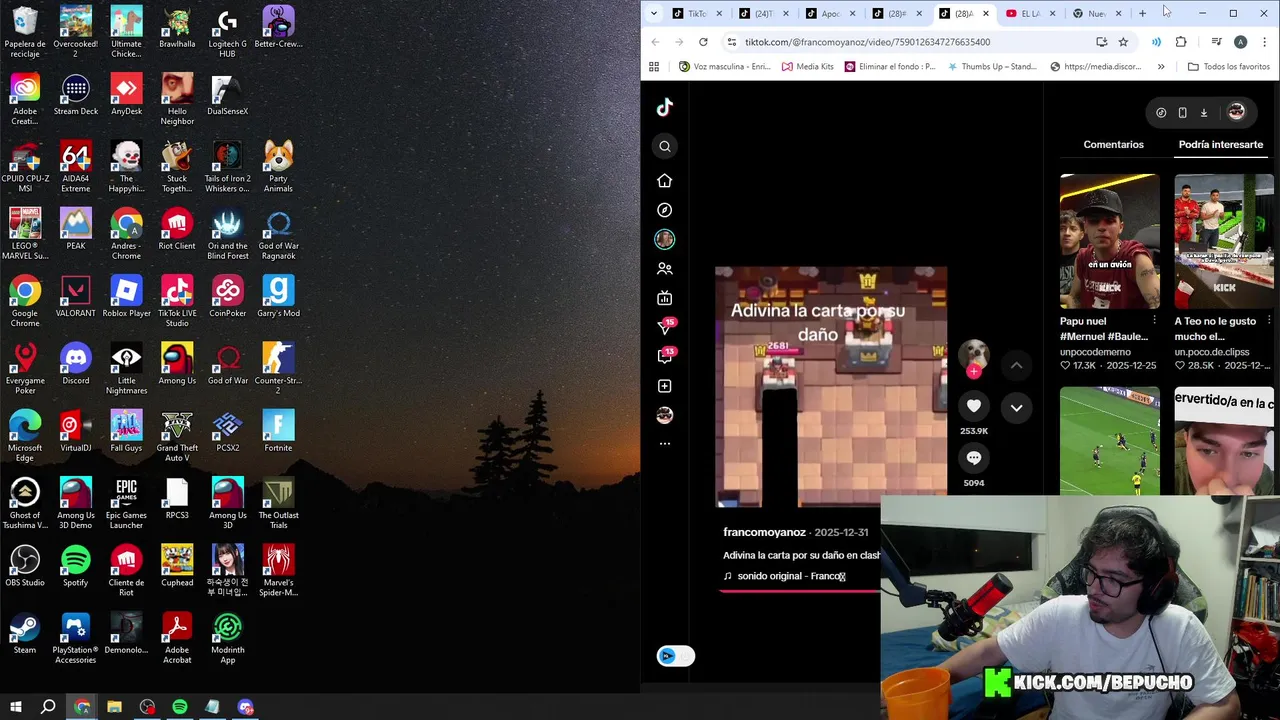Go to previous video up arrow
1280x720 pixels.
tap(1016, 366)
